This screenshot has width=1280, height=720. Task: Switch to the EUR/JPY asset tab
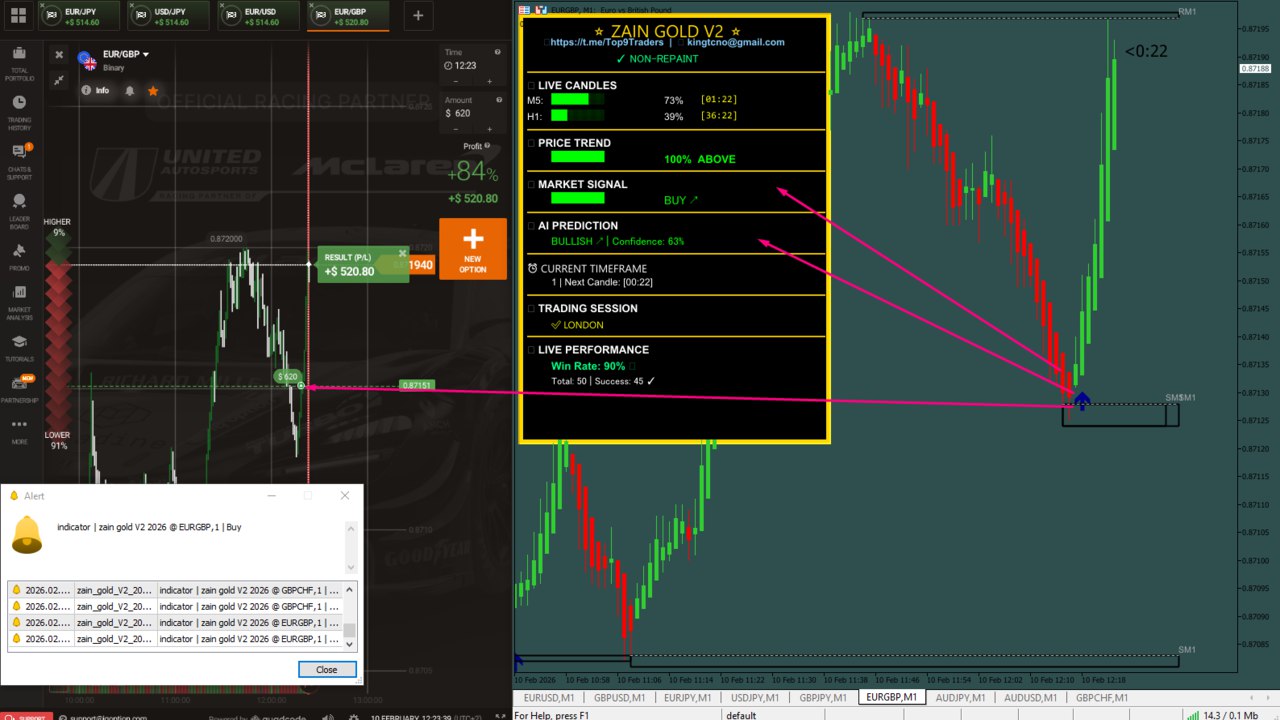pos(77,16)
